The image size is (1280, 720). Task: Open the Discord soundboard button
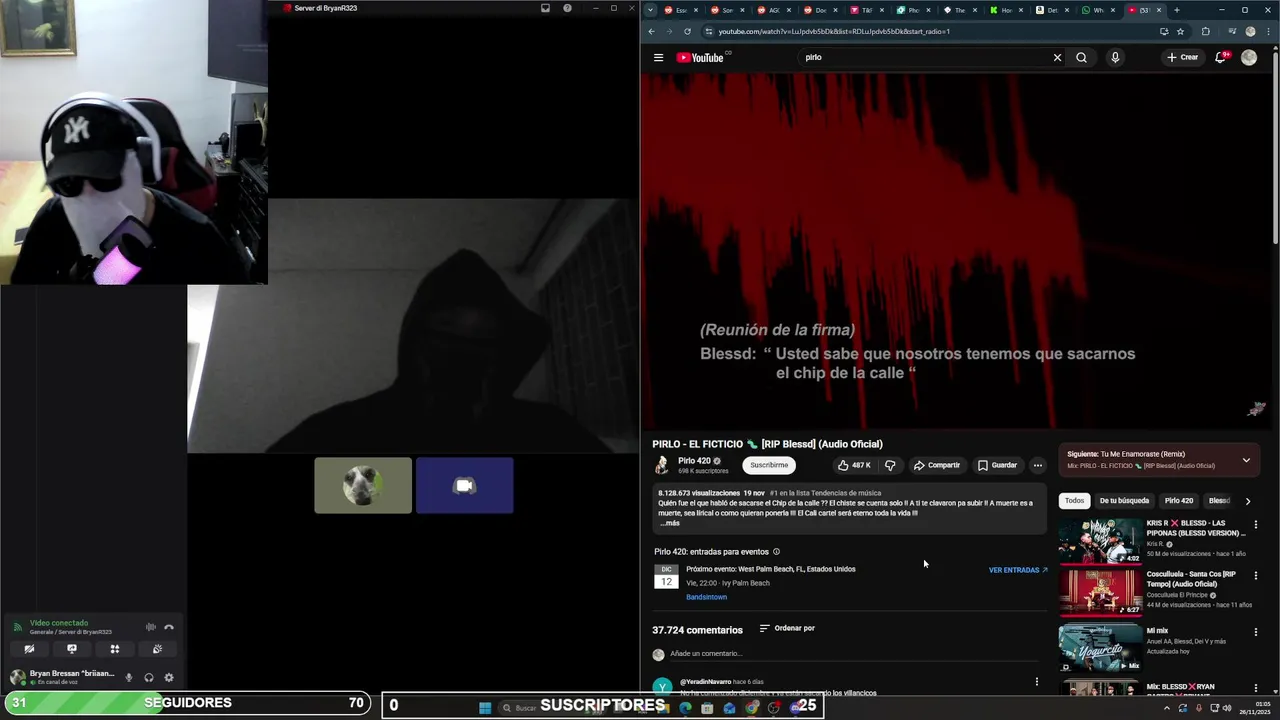tap(157, 649)
